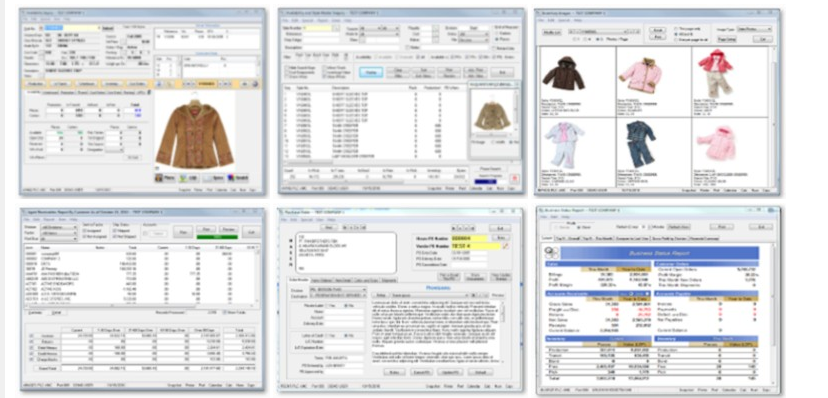Select the brown hooded jacket thumbnail
The image size is (828, 398).
click(563, 73)
